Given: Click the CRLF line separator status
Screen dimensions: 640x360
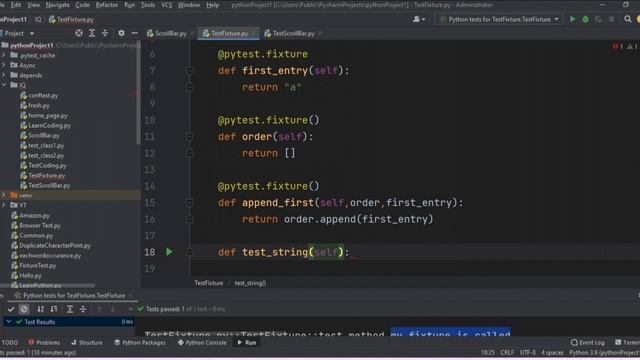Looking at the screenshot, I should pos(507,352).
